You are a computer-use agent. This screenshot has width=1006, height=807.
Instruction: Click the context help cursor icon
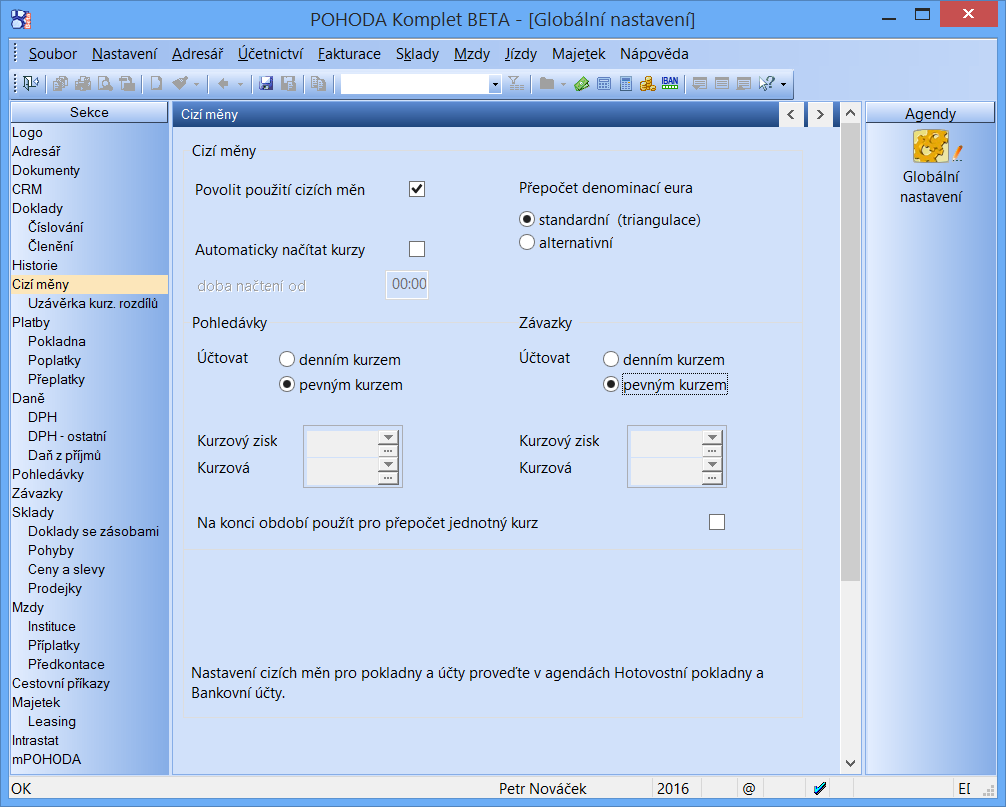coord(767,83)
